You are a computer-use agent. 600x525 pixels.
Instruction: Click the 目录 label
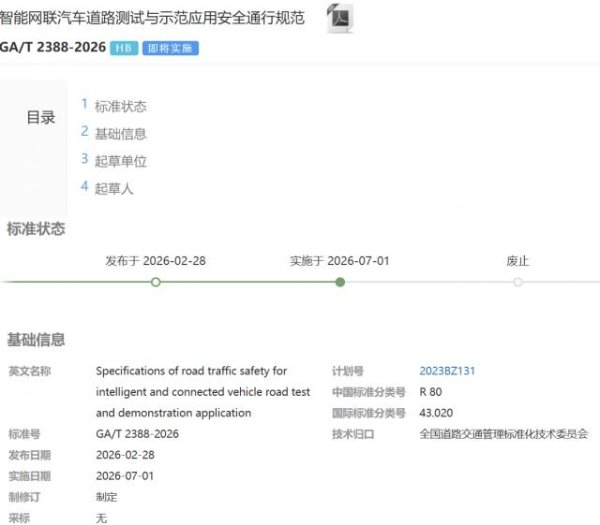click(41, 117)
